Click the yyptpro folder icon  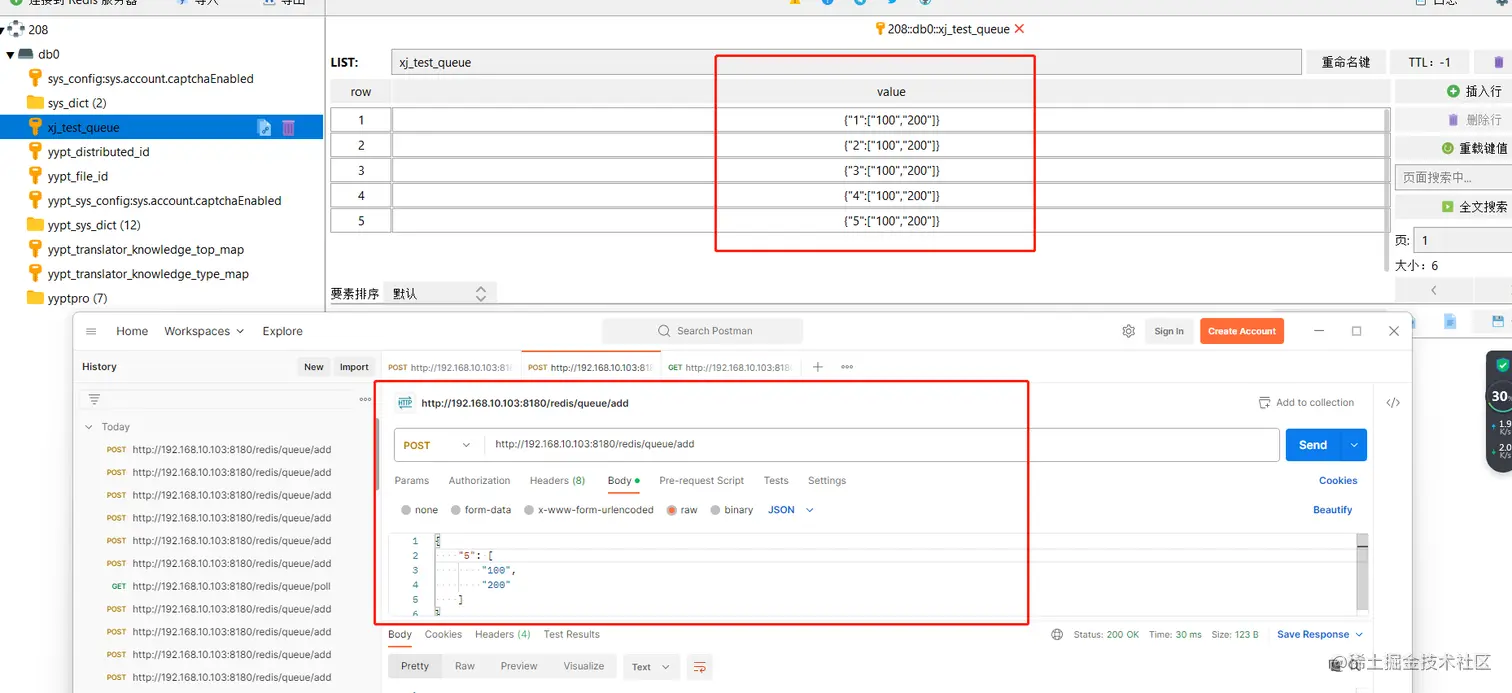pyautogui.click(x=35, y=298)
